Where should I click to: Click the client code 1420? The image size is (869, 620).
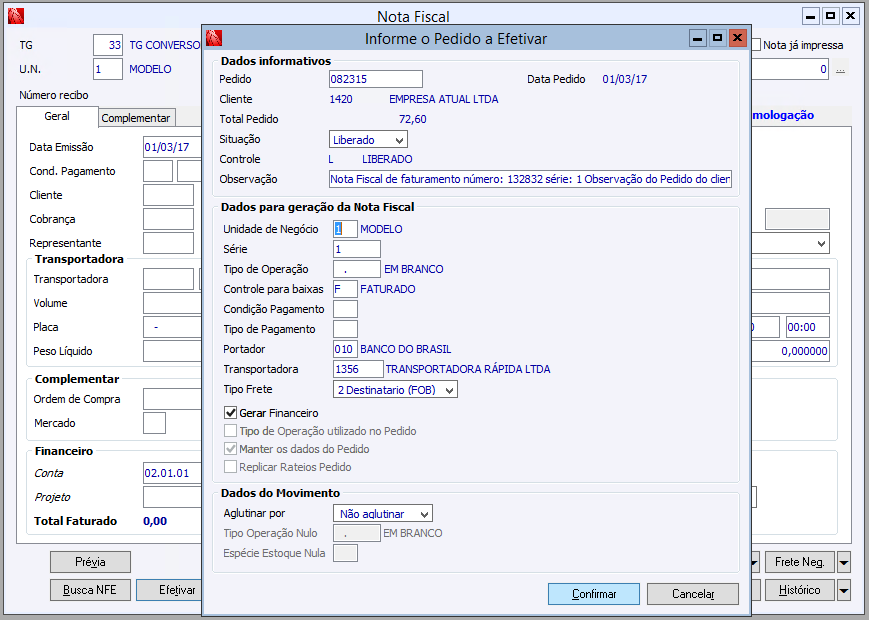coord(341,99)
